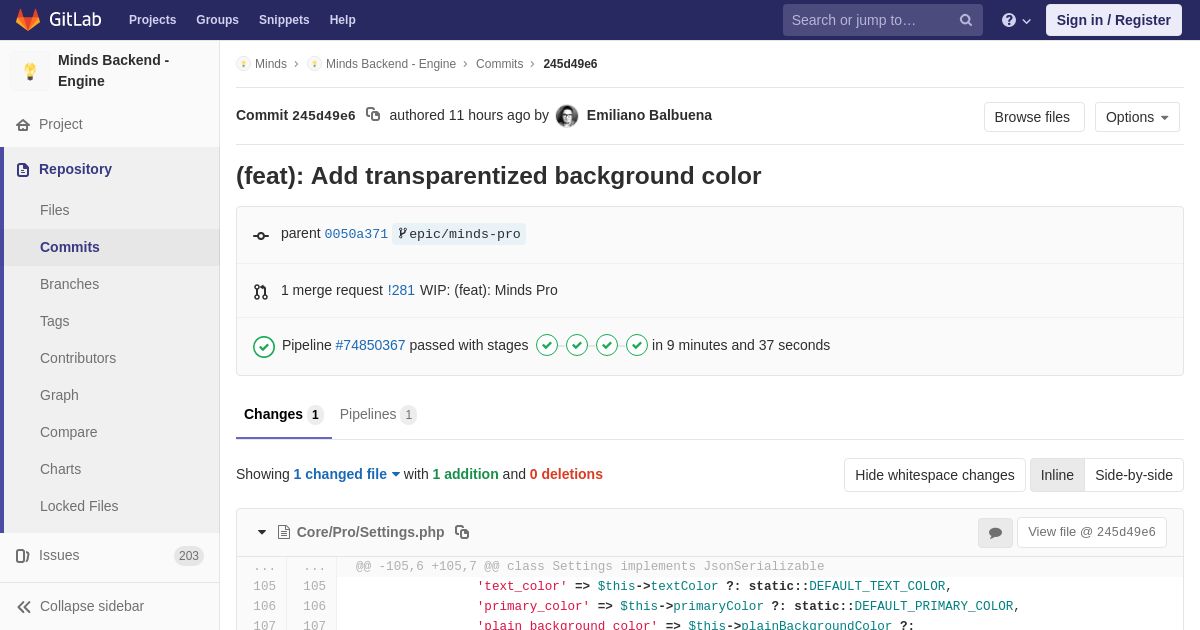The height and width of the screenshot is (630, 1200).
Task: Click Hide whitespace changes button
Action: pyautogui.click(x=935, y=475)
